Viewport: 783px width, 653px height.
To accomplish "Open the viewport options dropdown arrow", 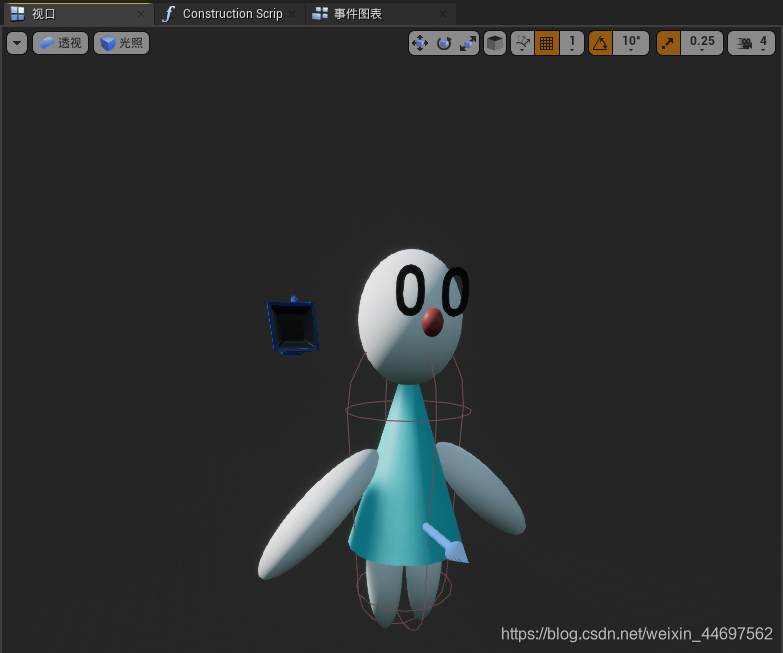I will pyautogui.click(x=17, y=43).
